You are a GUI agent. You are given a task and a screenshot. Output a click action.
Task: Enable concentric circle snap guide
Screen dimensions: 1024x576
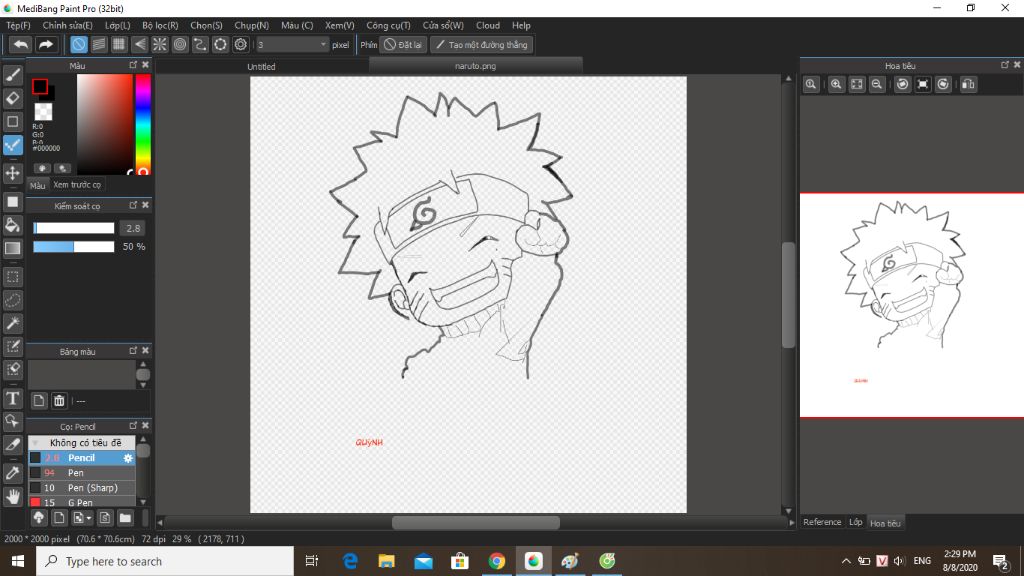(180, 44)
